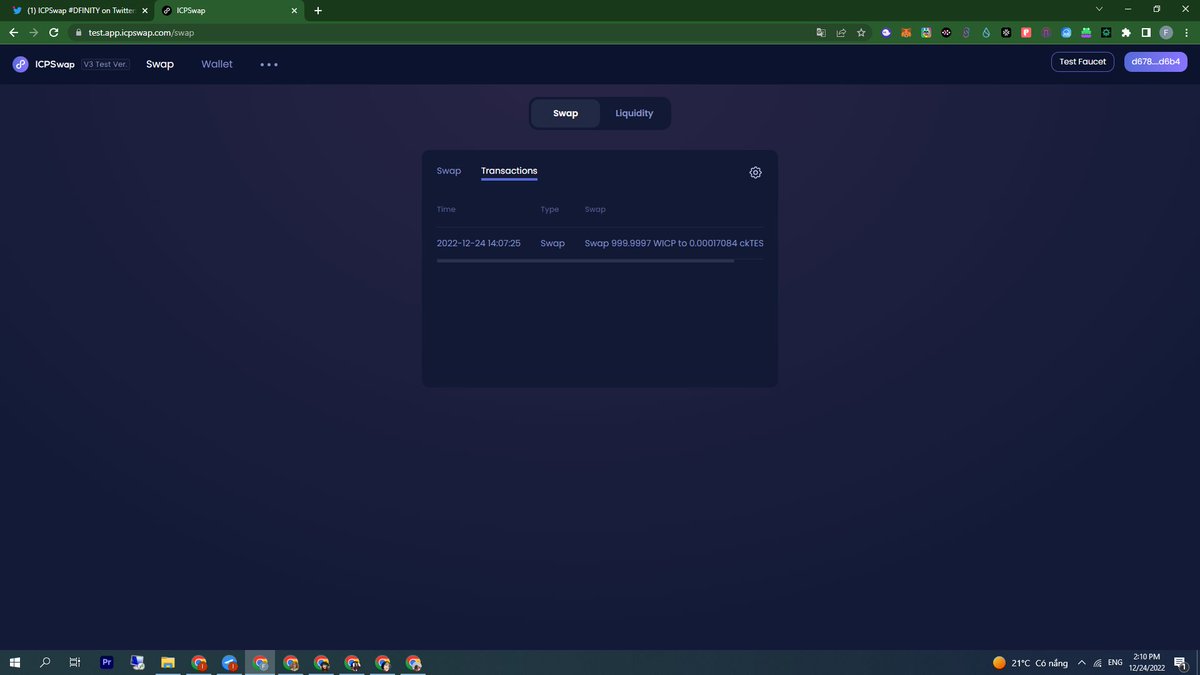Click the translate page icon in address bar
This screenshot has height=675, width=1200.
[x=821, y=32]
